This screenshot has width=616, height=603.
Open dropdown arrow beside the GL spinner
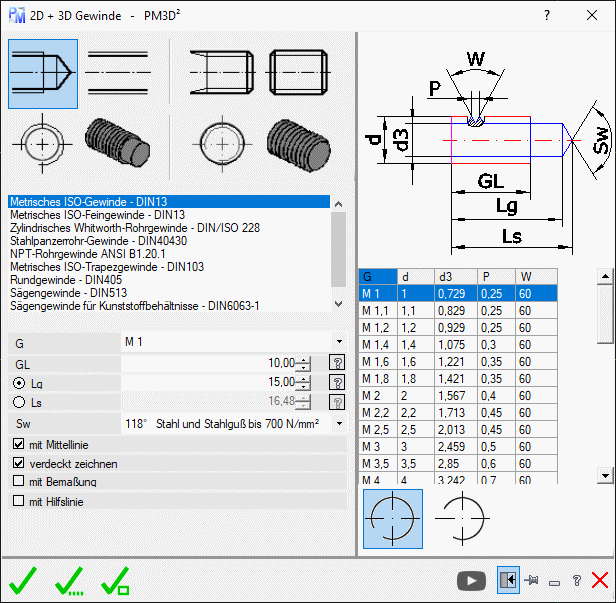pos(306,363)
